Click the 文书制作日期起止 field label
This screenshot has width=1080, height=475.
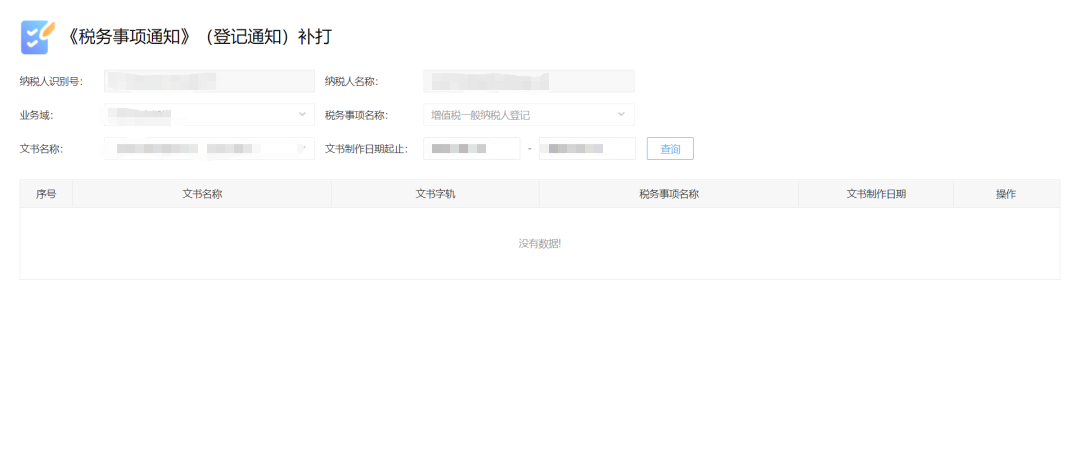click(x=366, y=149)
